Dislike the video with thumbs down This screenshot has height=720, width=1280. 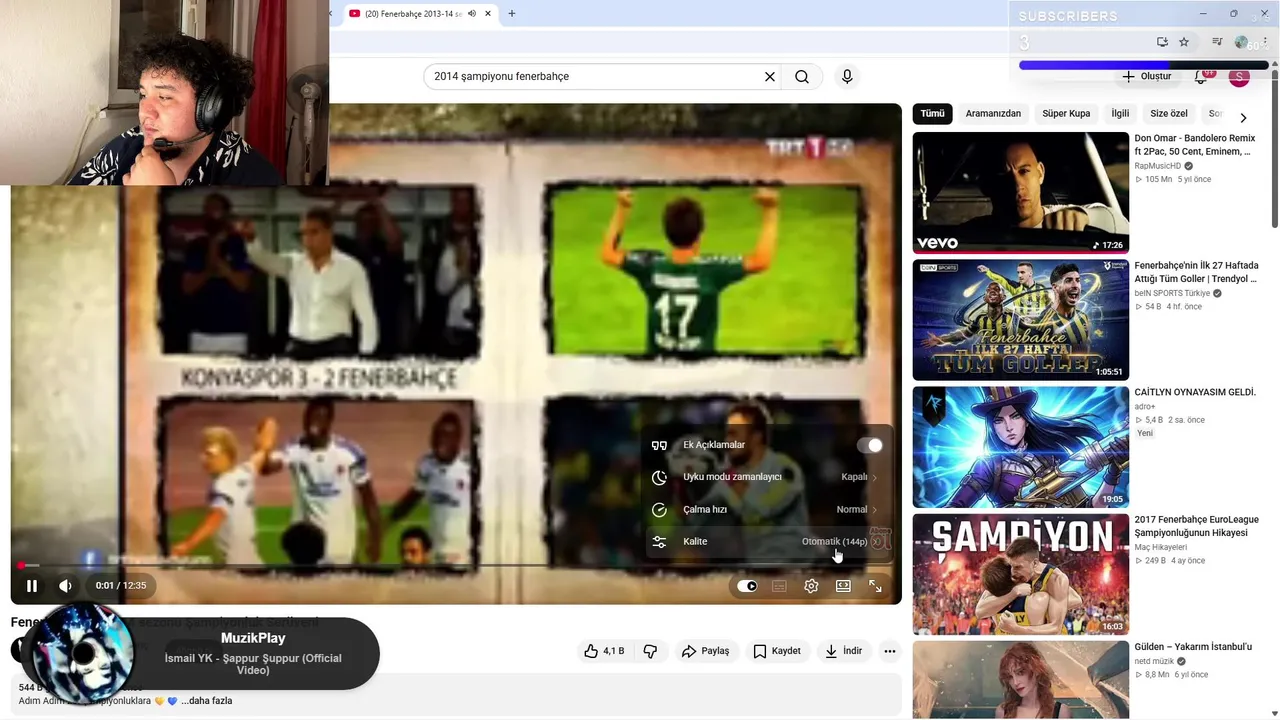(650, 651)
